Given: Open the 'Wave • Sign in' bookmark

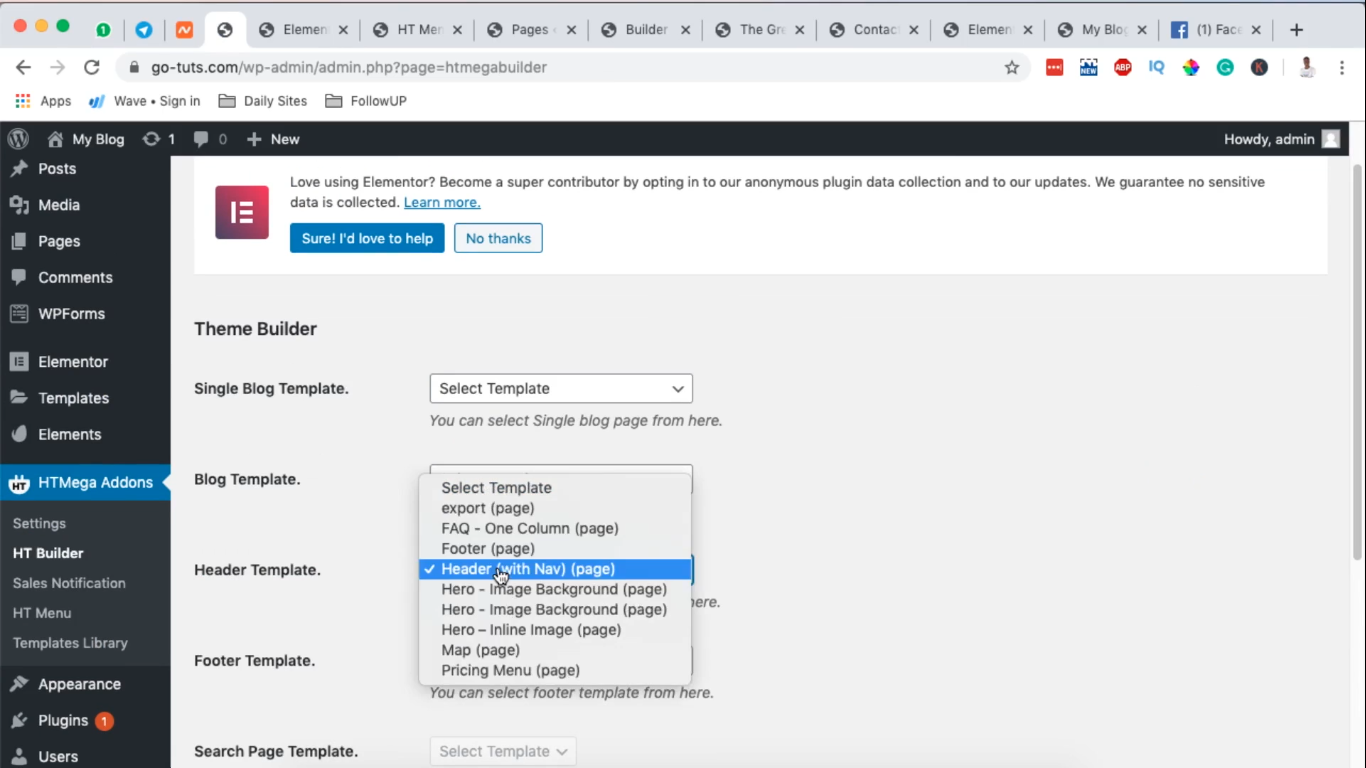Looking at the screenshot, I should 145,101.
